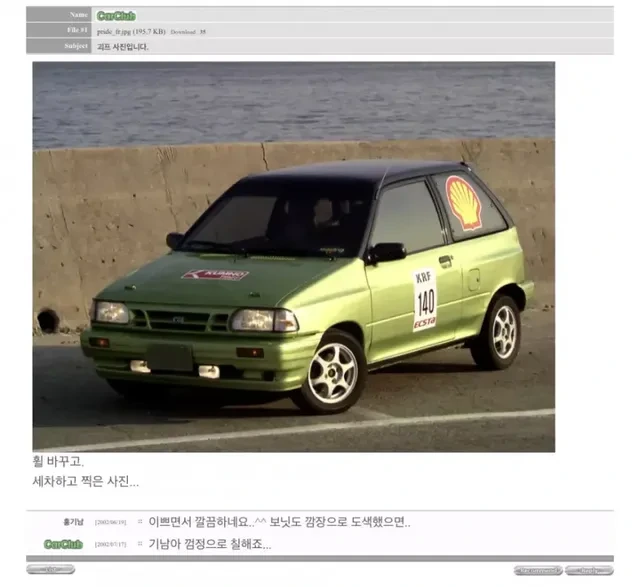Image resolution: width=640 pixels, height=587 pixels.
Task: Click the CarClub logo in comment row
Action: pyautogui.click(x=63, y=544)
